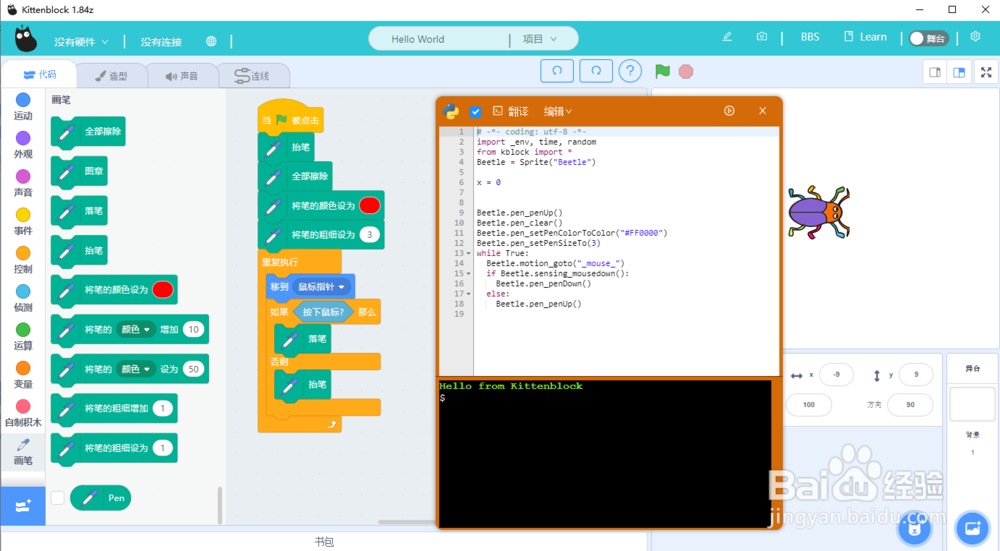Viewport: 1000px width, 551px height.
Task: Click the pencil edit icon in header
Action: click(x=727, y=37)
